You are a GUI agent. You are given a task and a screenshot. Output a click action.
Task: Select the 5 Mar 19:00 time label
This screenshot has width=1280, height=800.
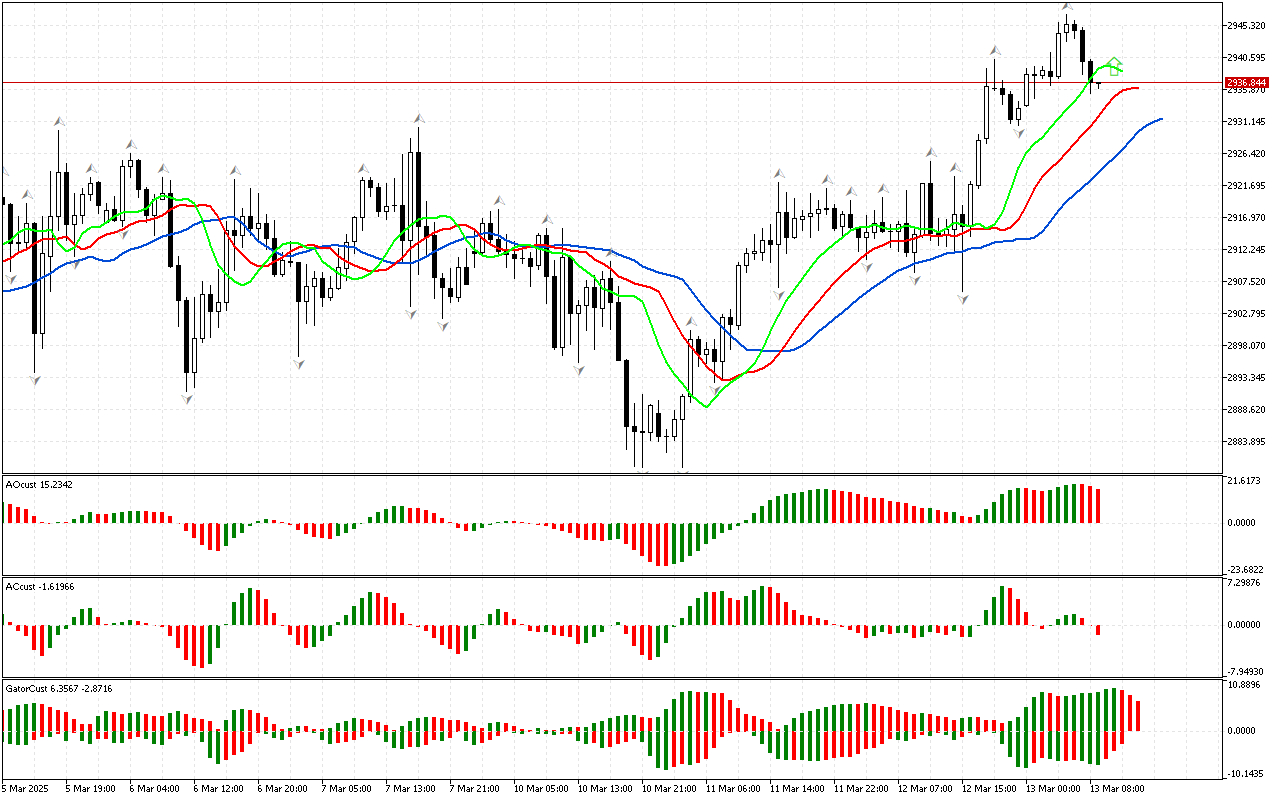[x=90, y=789]
